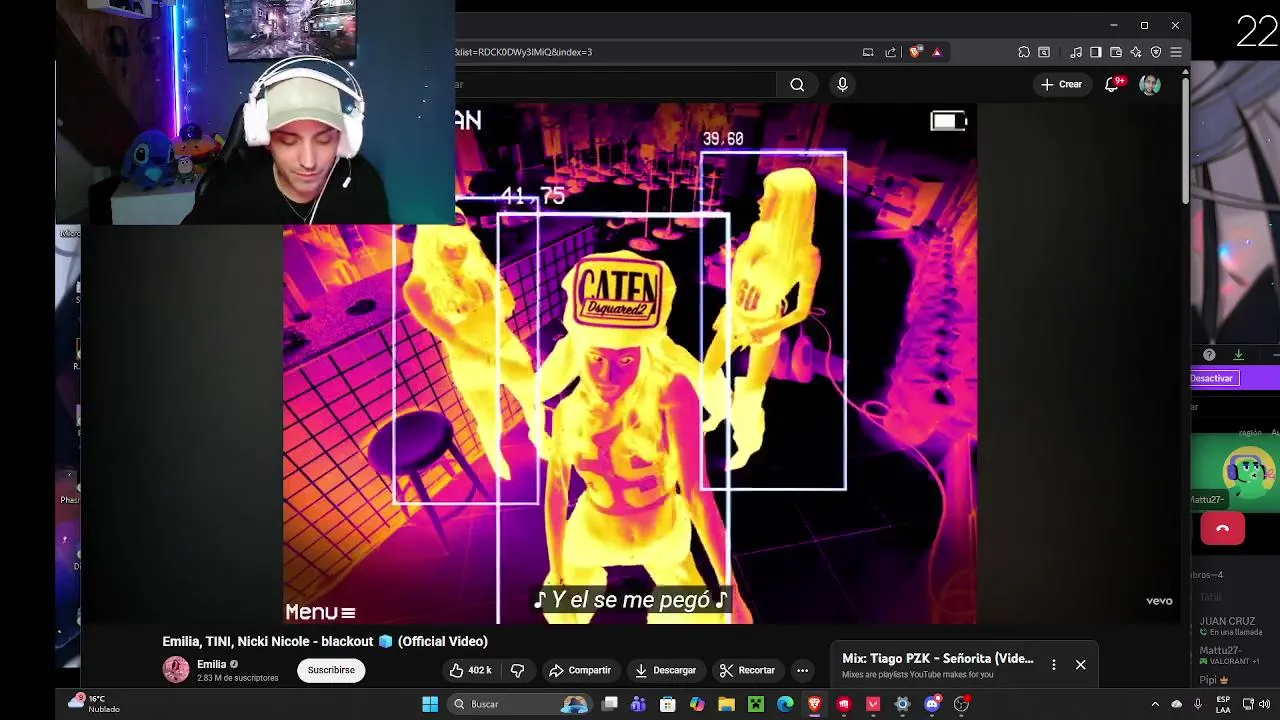Click the Brave Rewards triangle icon
The image size is (1280, 720).
937,52
